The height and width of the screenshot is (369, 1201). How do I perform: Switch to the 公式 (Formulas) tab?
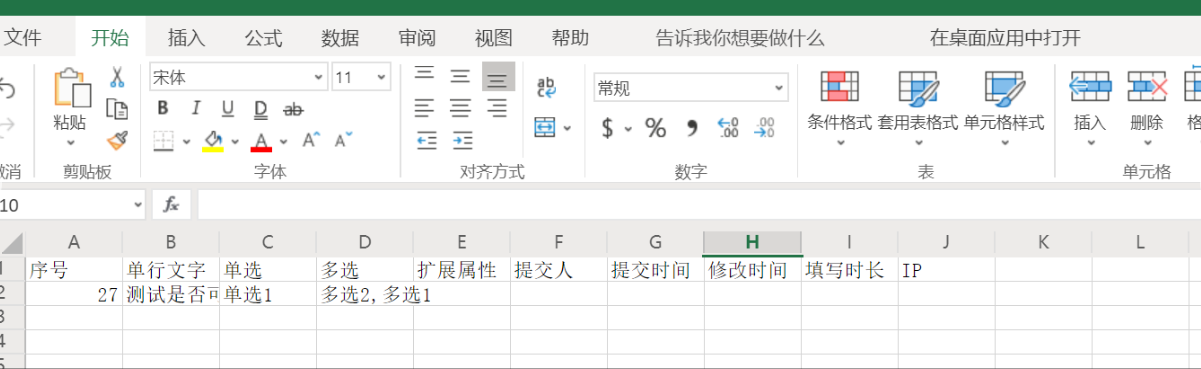coord(263,38)
